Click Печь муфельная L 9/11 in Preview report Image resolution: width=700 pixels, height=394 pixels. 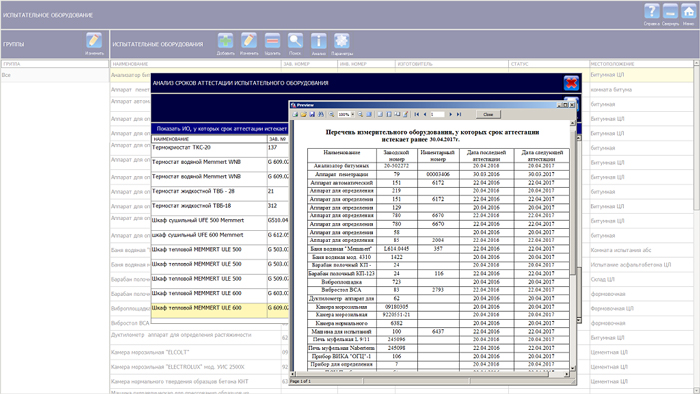[341, 340]
